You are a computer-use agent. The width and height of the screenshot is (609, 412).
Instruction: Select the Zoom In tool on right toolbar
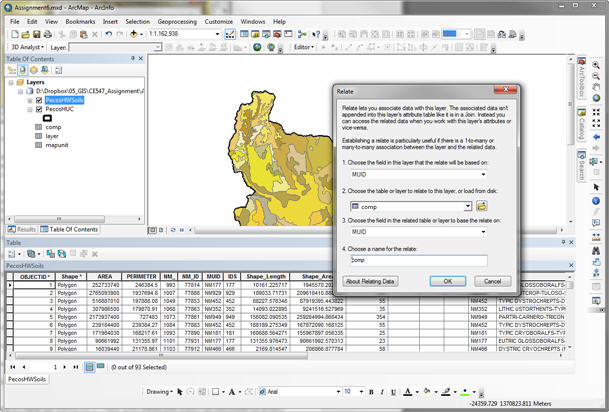596,65
